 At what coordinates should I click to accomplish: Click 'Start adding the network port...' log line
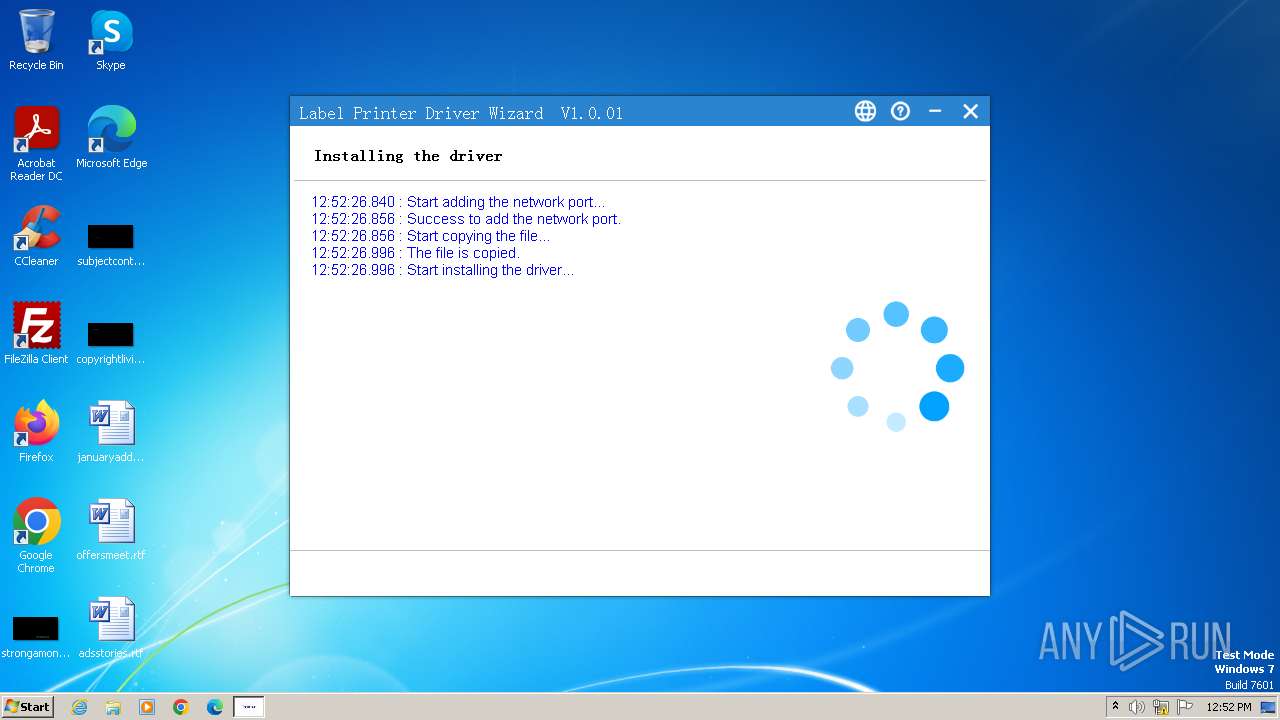(458, 202)
